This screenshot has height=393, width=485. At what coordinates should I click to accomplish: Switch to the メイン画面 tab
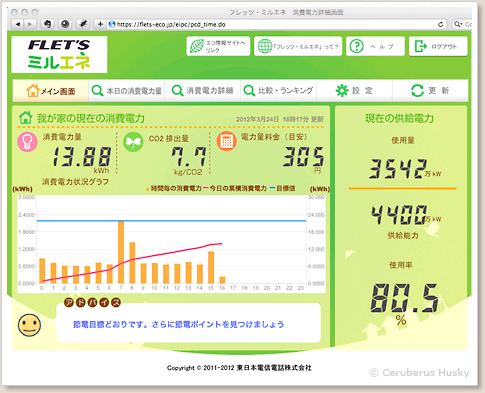pos(51,90)
